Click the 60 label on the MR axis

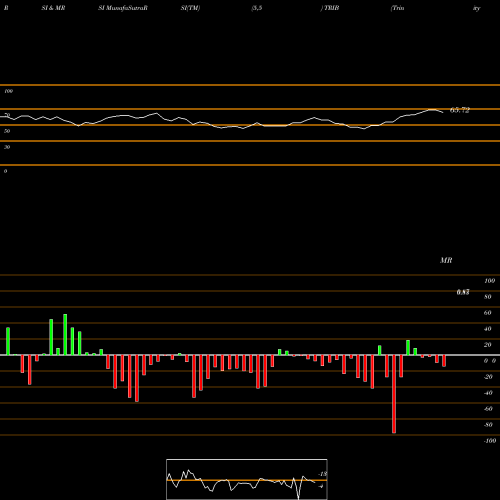(488, 313)
